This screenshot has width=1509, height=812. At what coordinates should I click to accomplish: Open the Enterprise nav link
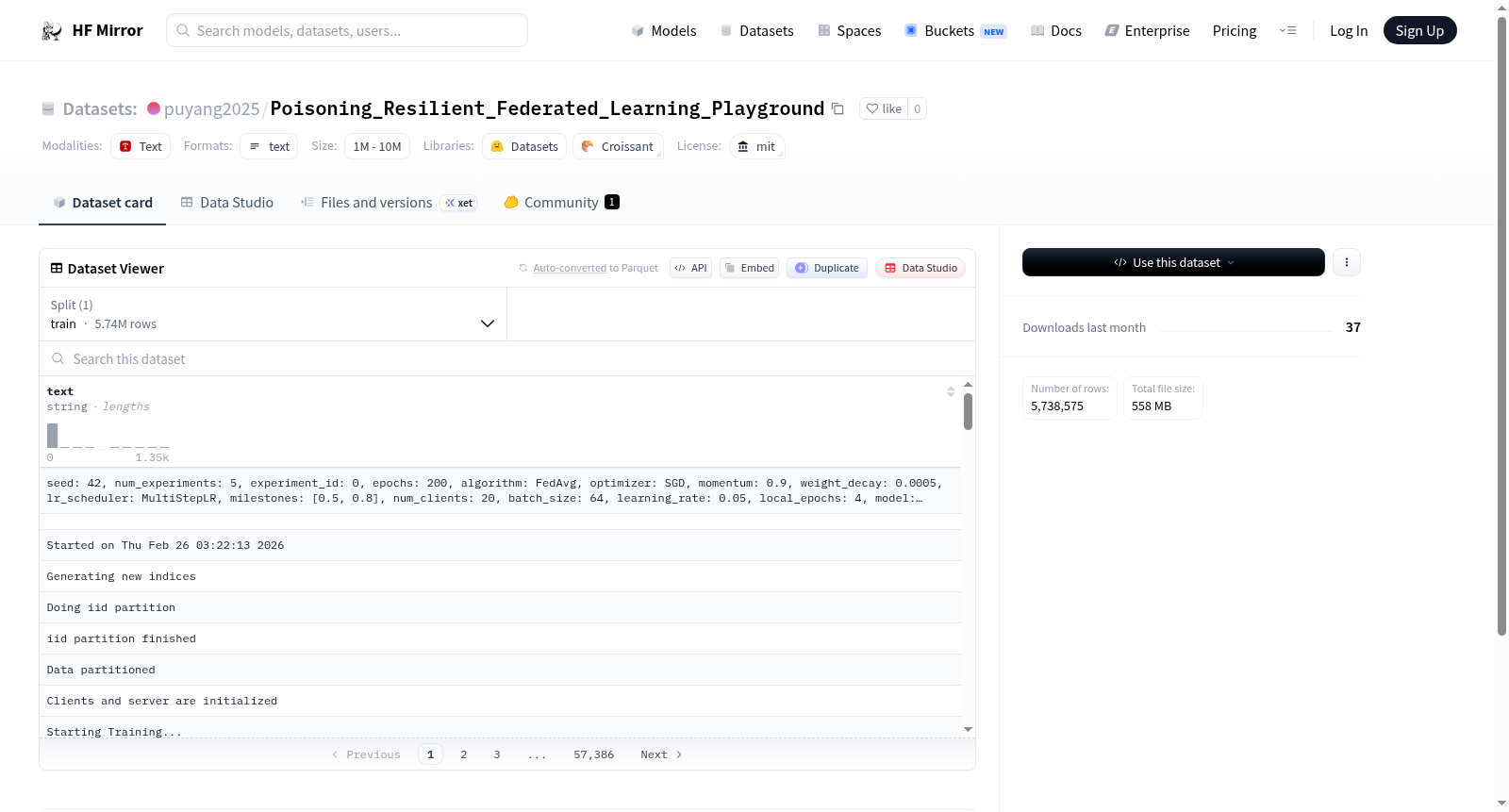pos(1147,30)
